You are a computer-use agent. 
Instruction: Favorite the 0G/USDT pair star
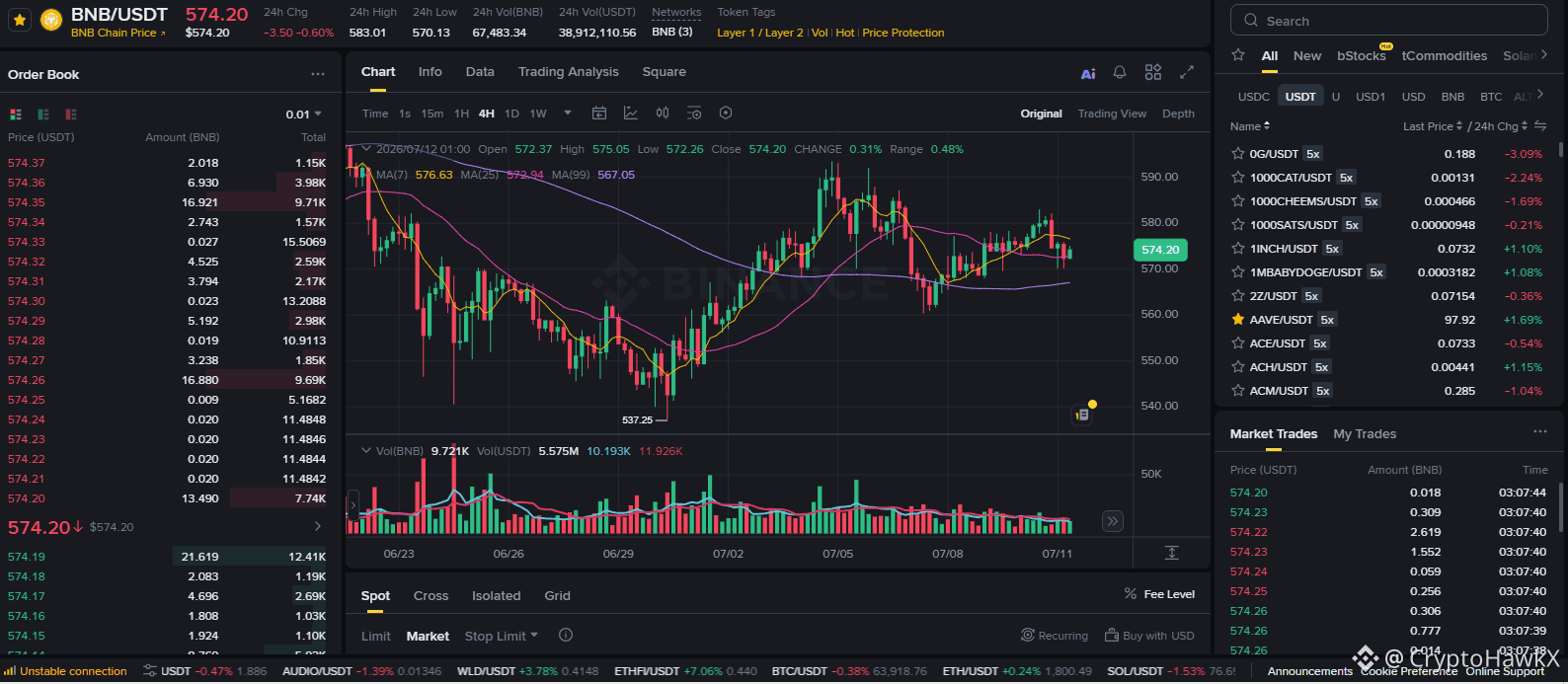(1238, 154)
